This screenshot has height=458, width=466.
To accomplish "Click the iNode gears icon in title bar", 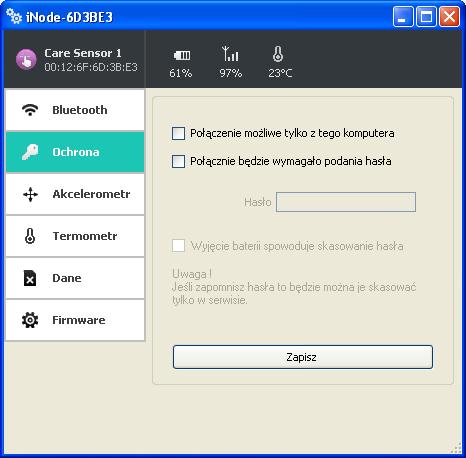I will click(x=14, y=16).
